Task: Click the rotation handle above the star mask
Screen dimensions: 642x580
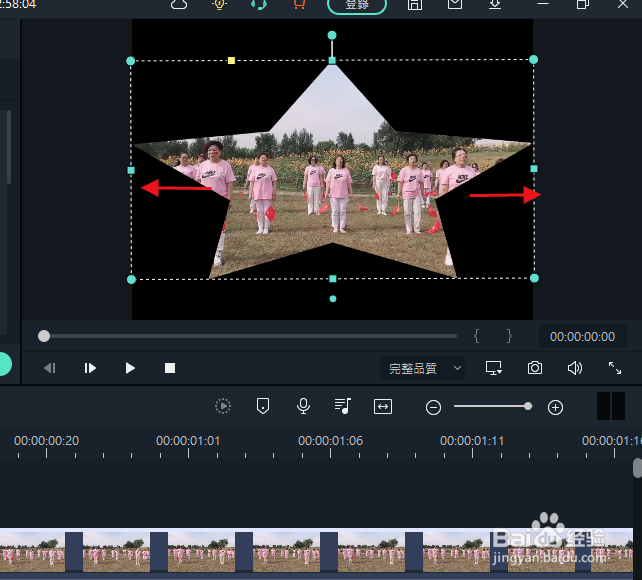Action: coord(332,36)
